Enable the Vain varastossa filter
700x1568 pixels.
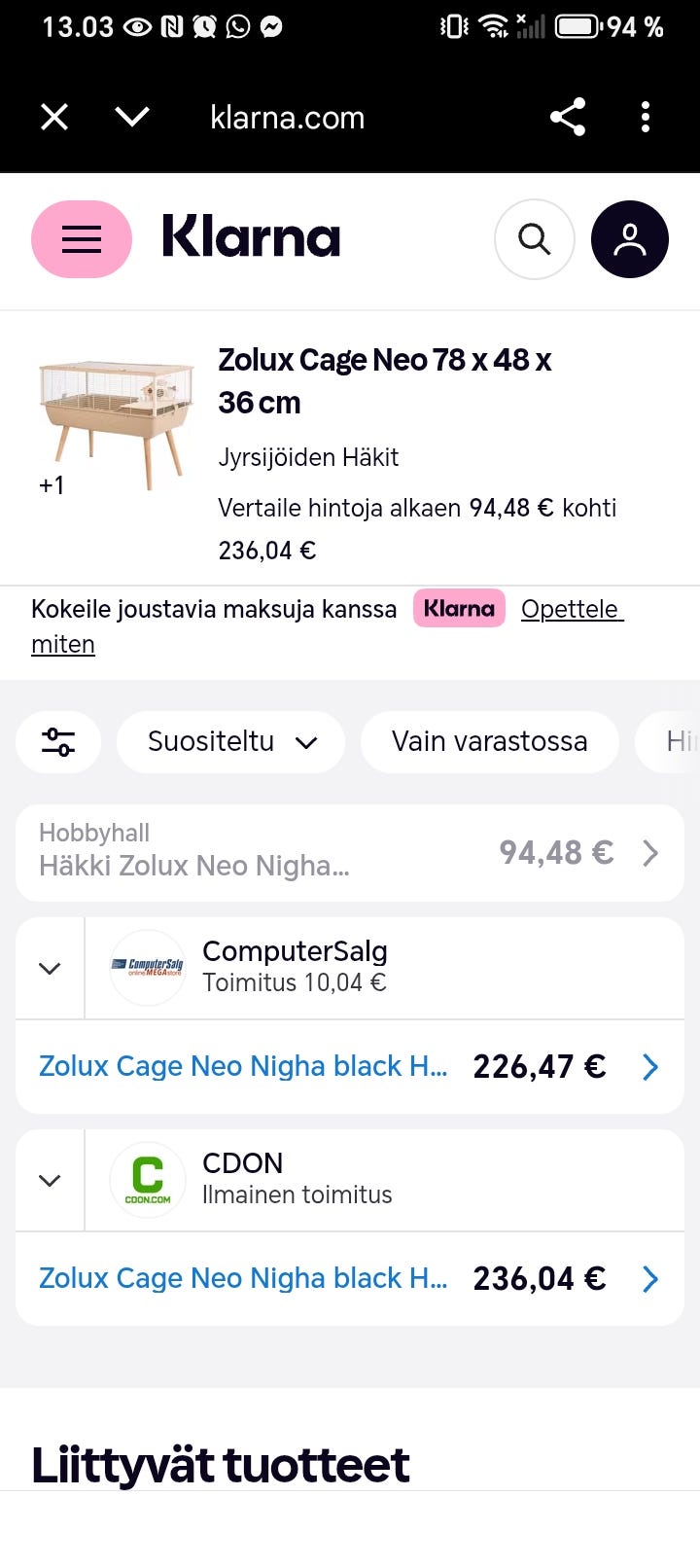[489, 742]
